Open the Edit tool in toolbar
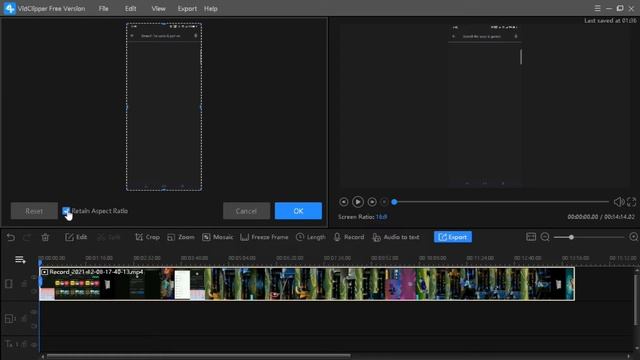Image resolution: width=640 pixels, height=360 pixels. tap(76, 237)
